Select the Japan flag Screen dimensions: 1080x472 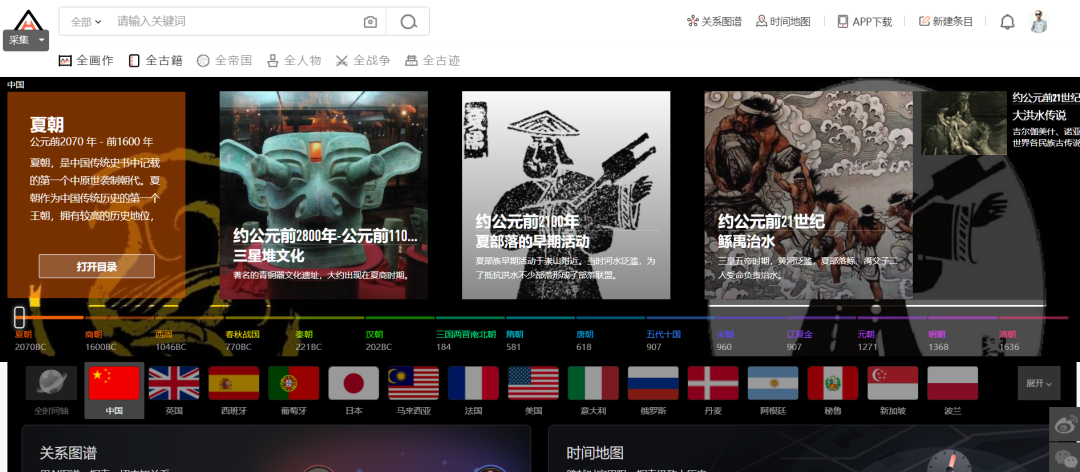(353, 389)
